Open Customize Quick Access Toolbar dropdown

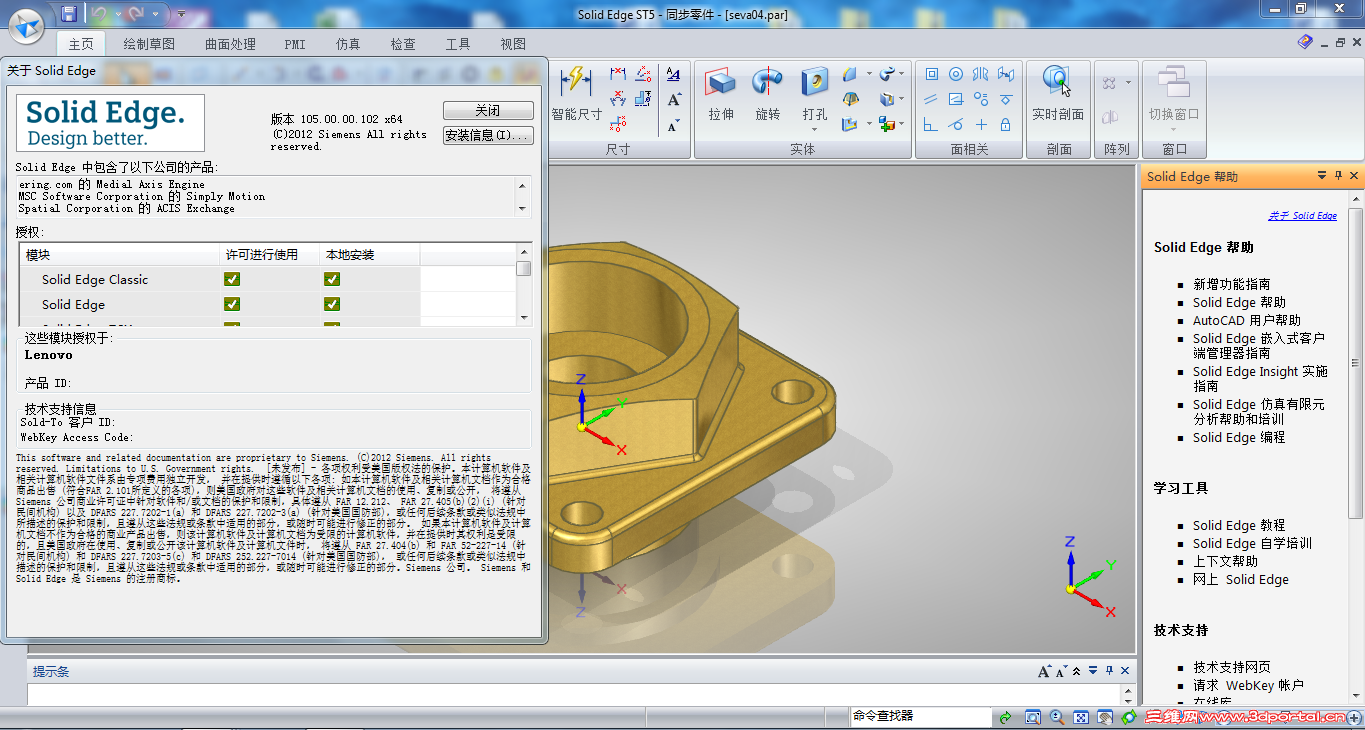[180, 14]
